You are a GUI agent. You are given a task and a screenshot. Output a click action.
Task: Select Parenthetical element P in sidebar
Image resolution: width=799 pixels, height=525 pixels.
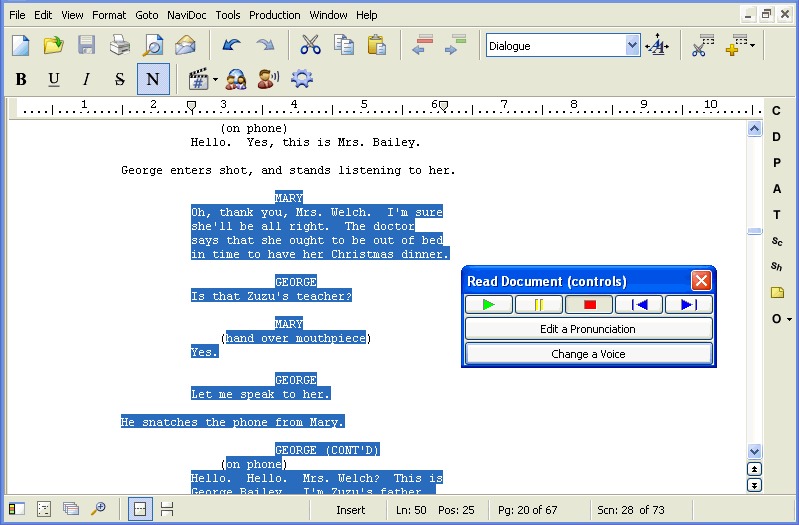click(776, 163)
